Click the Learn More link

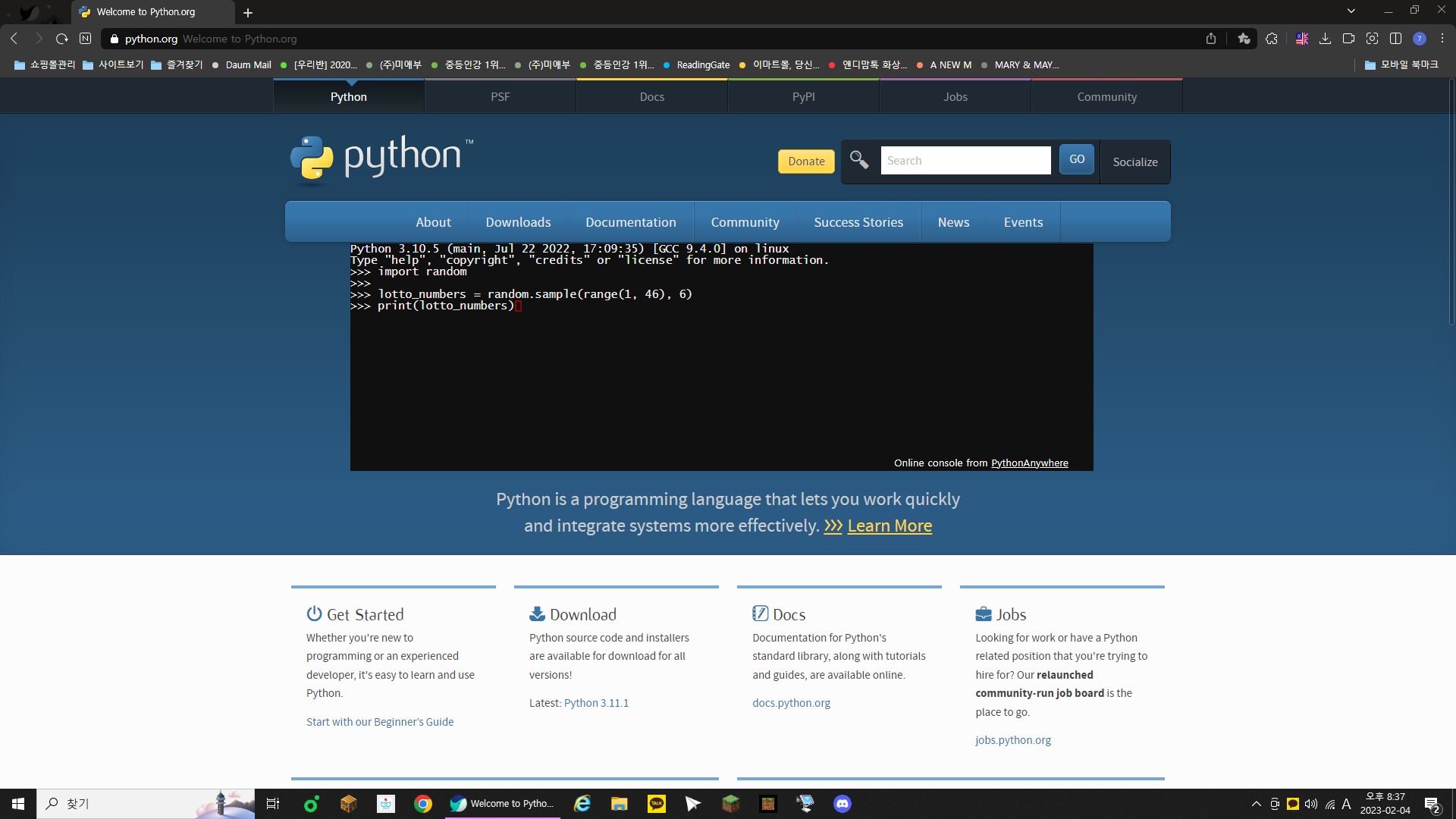890,526
